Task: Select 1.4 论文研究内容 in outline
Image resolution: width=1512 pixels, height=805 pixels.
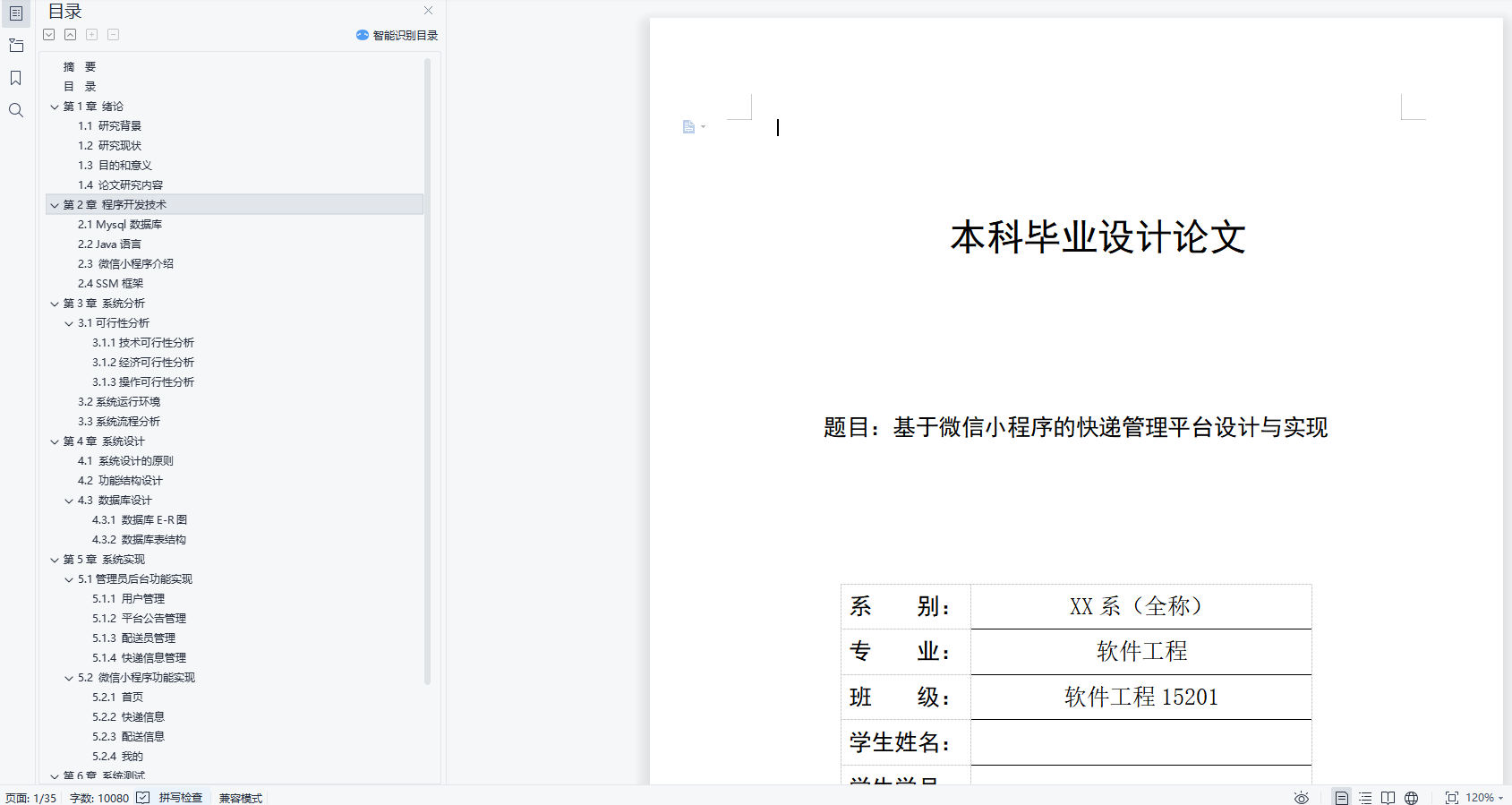Action: click(x=120, y=185)
